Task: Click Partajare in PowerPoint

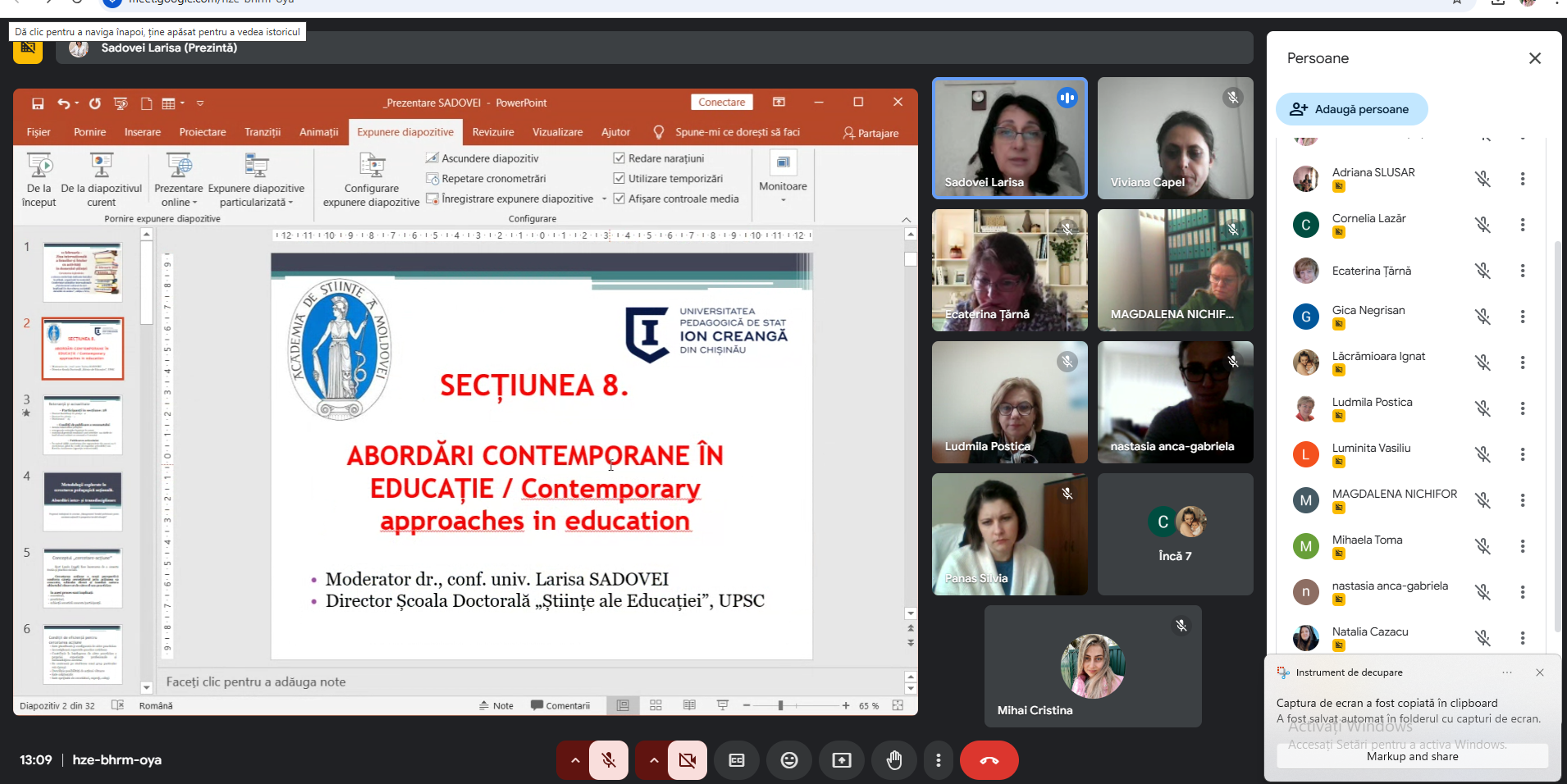Action: 870,133
